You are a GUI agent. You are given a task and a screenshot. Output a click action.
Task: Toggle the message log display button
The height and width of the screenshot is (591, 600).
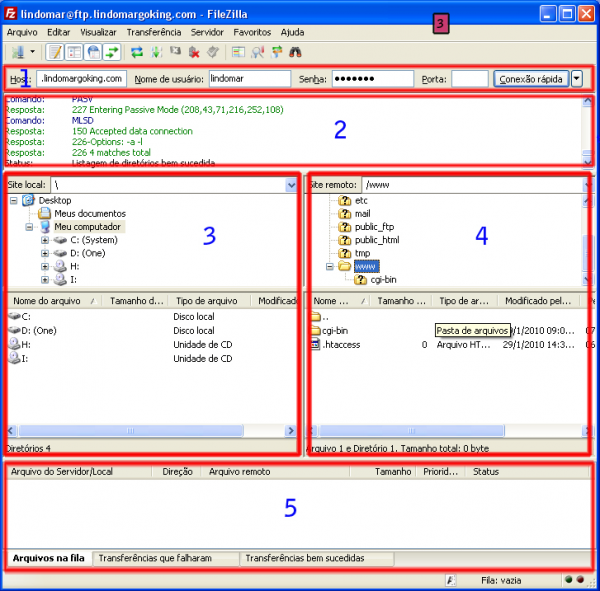tap(55, 52)
